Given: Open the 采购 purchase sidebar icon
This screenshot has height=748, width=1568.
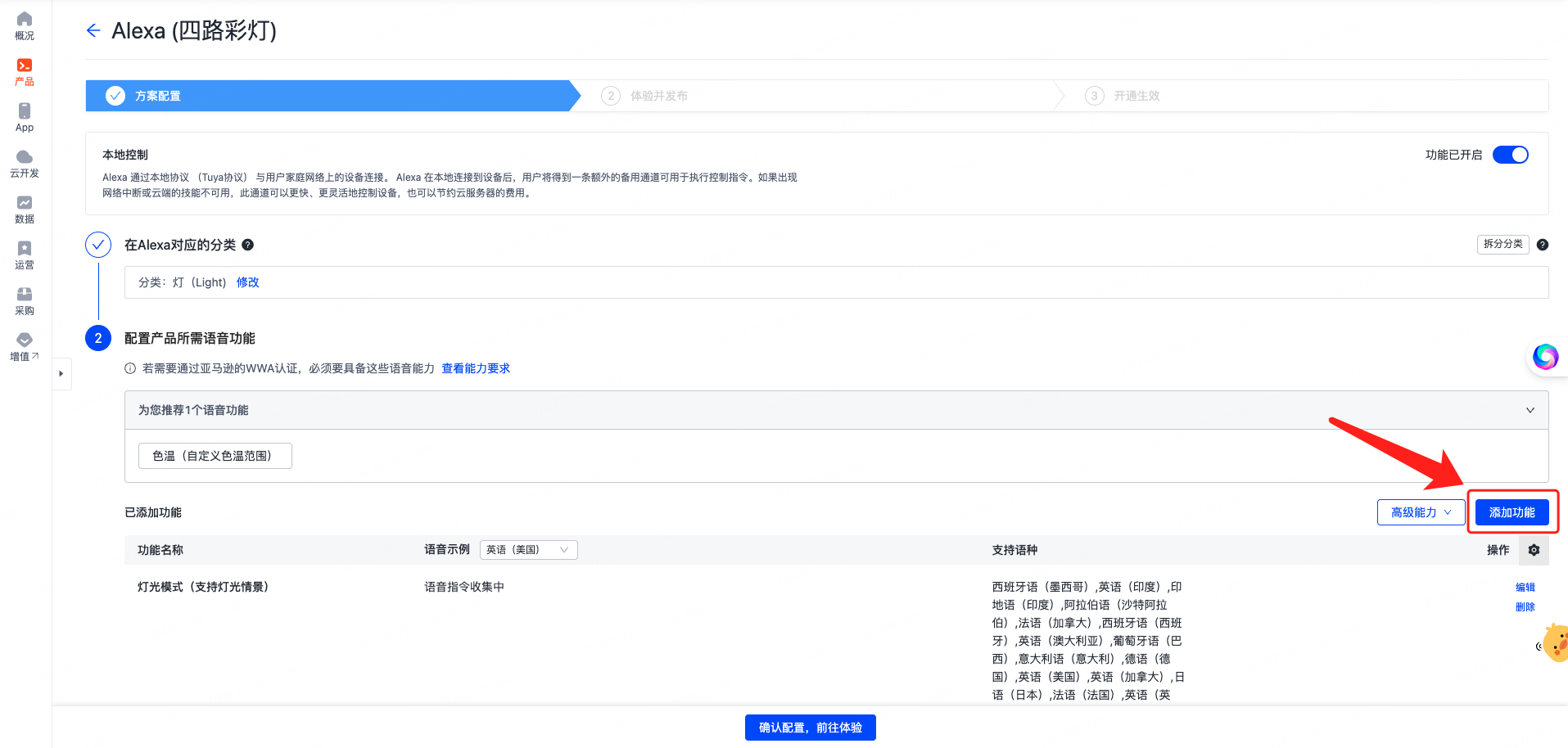Looking at the screenshot, I should point(25,301).
